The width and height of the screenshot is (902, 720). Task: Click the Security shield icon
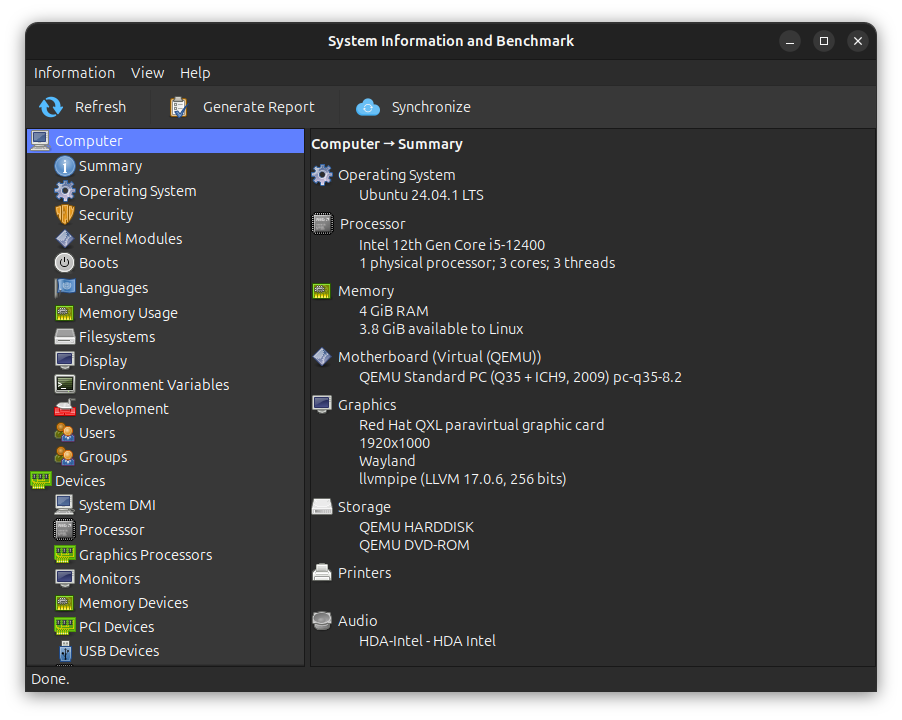tap(64, 215)
